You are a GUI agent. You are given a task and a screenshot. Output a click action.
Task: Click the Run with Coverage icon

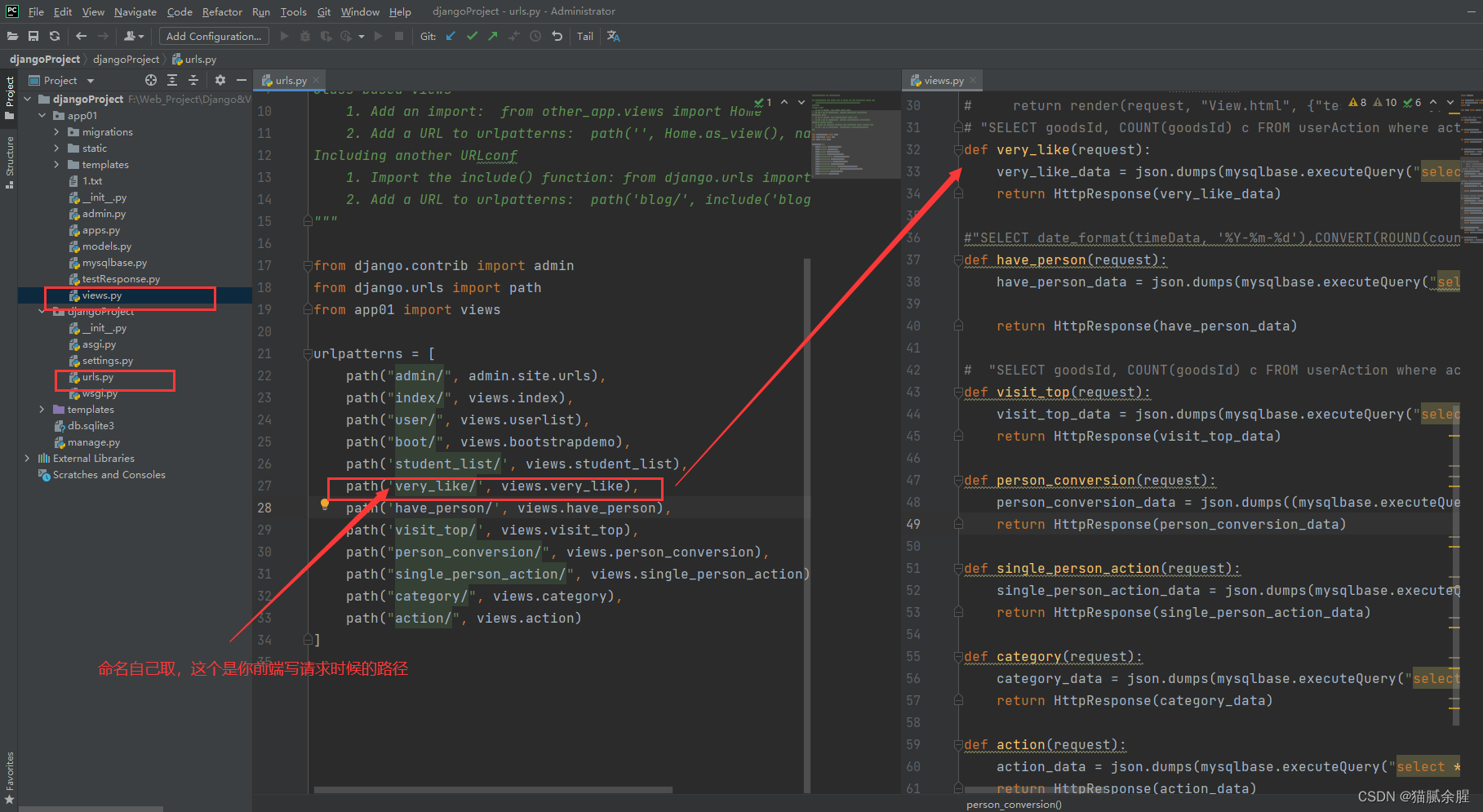point(326,36)
